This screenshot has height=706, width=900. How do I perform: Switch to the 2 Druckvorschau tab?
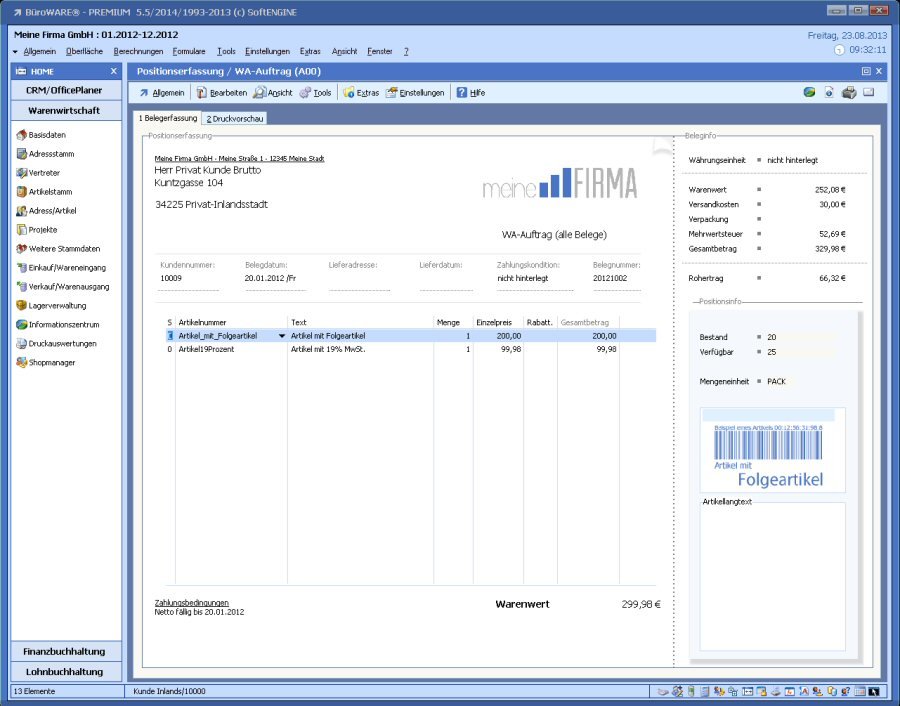[x=235, y=118]
